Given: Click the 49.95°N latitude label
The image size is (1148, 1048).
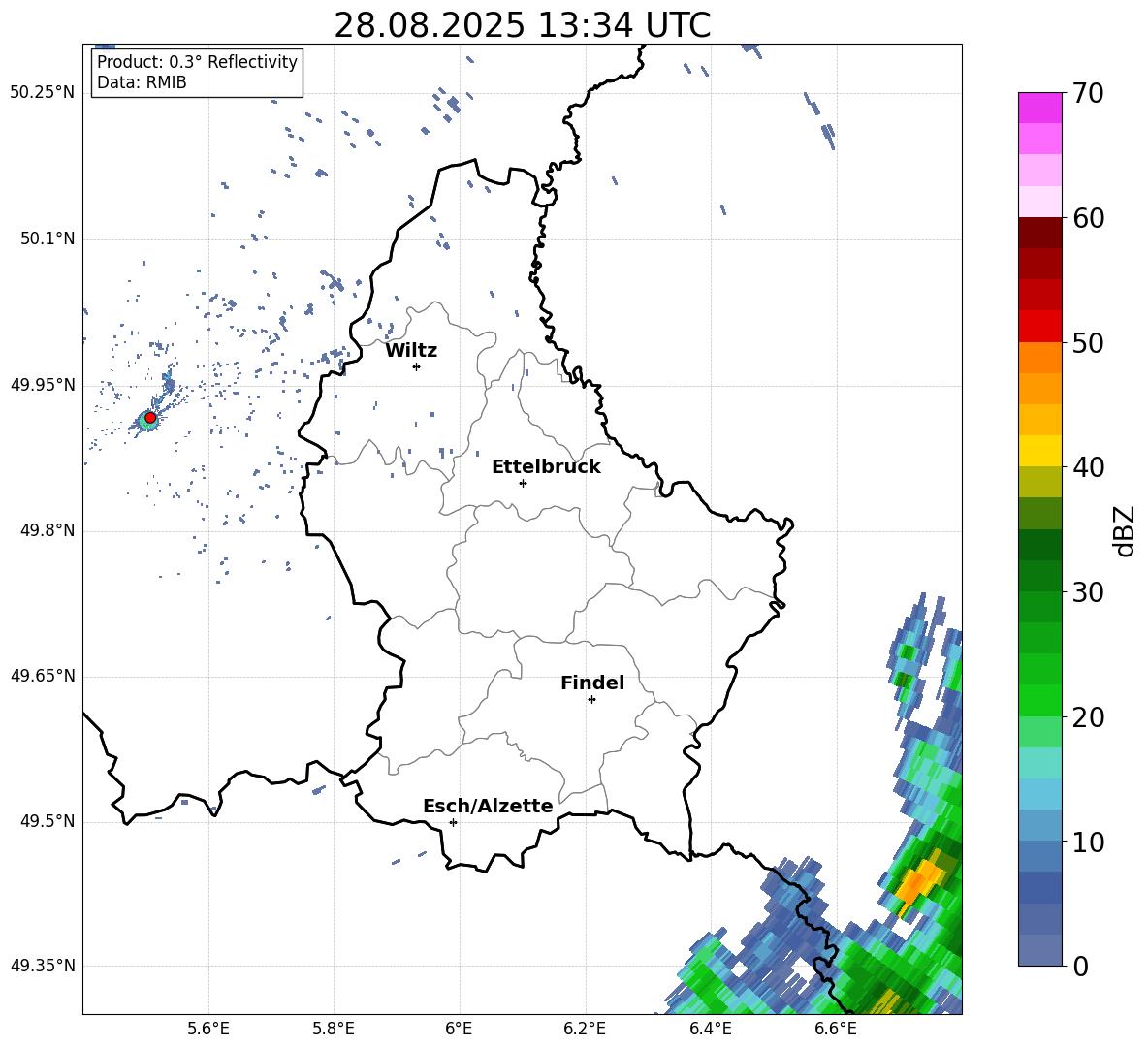Looking at the screenshot, I should (x=43, y=385).
